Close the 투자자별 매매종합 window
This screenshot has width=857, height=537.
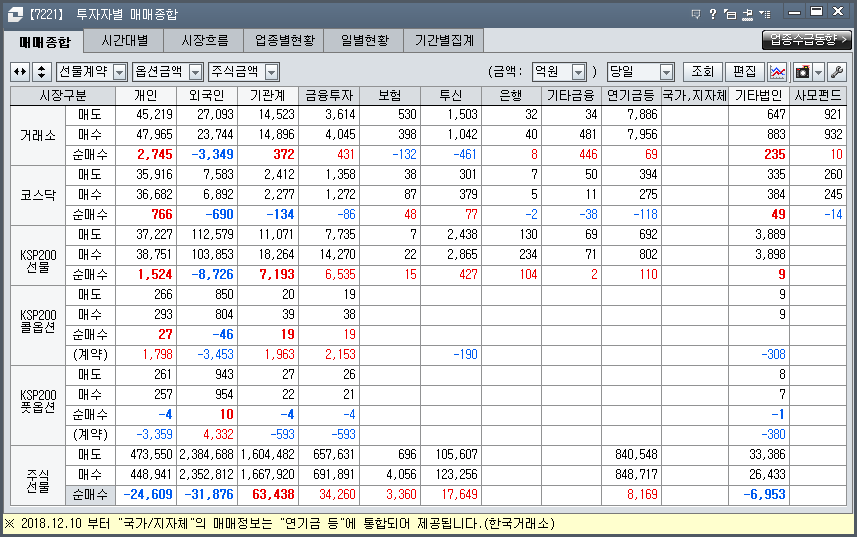pyautogui.click(x=838, y=12)
